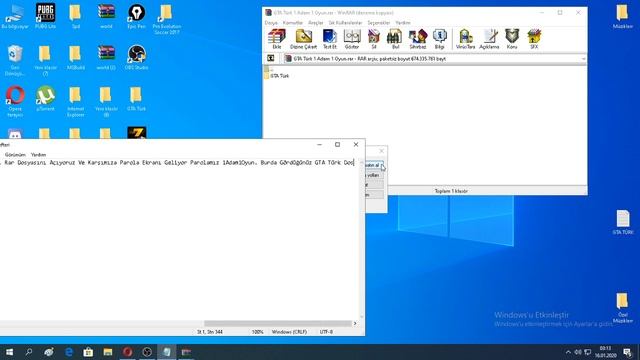This screenshot has width=640, height=360.
Task: Select the Epic Pen desktop shortcut
Action: click(x=136, y=16)
